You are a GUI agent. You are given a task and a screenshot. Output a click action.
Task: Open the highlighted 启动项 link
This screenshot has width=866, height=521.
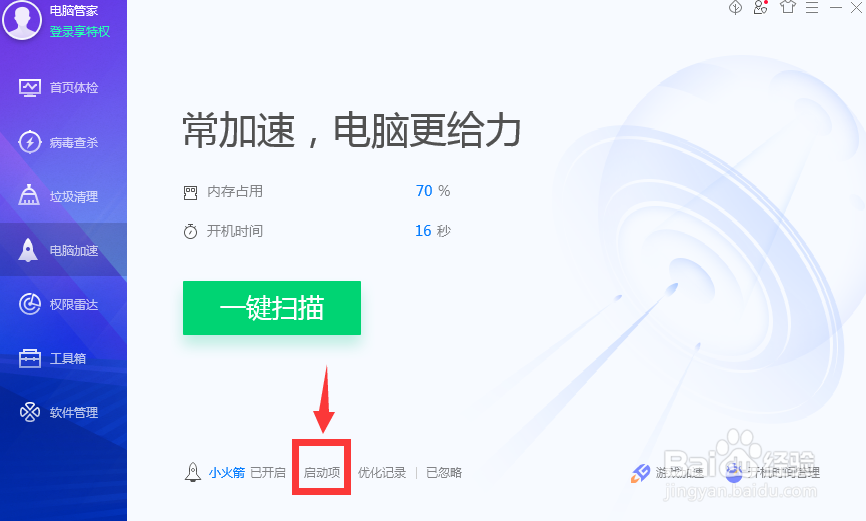(x=321, y=473)
